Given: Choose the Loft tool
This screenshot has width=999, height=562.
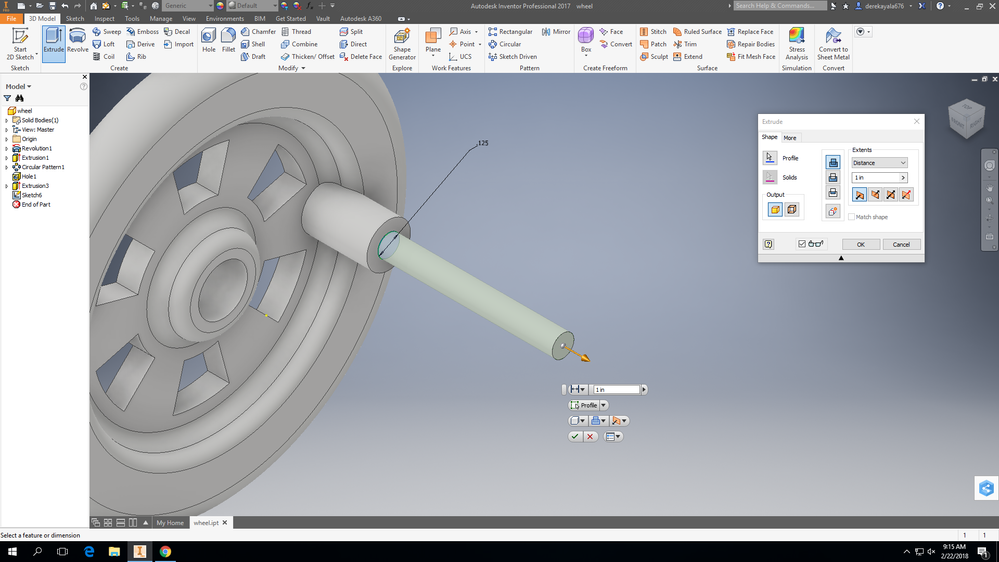Looking at the screenshot, I should 104,44.
